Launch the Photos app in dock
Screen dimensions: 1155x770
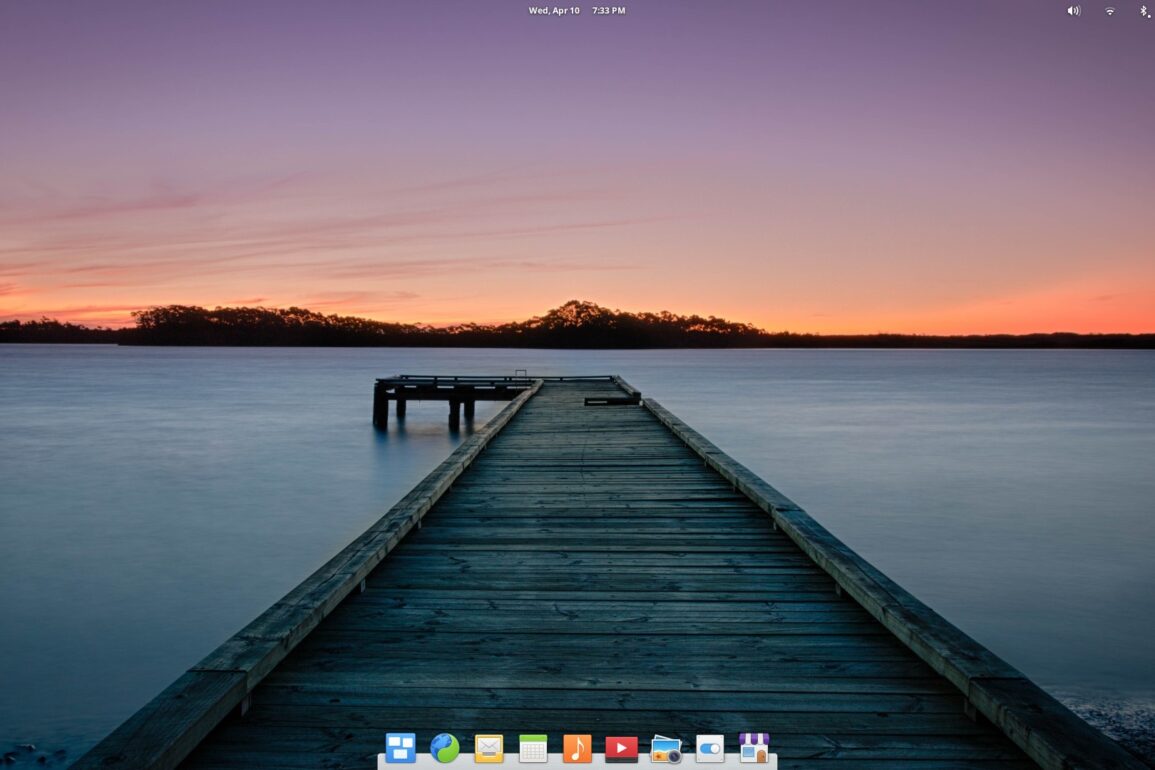coord(666,748)
